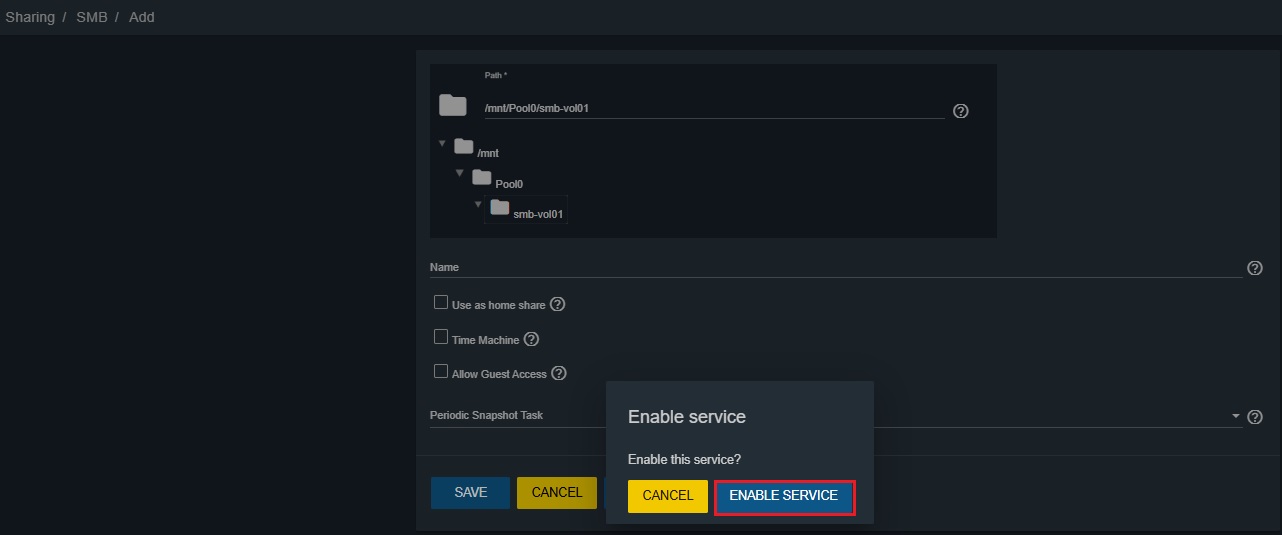This screenshot has width=1282, height=535.
Task: Click the large folder icon left of Path
Action: [x=453, y=105]
